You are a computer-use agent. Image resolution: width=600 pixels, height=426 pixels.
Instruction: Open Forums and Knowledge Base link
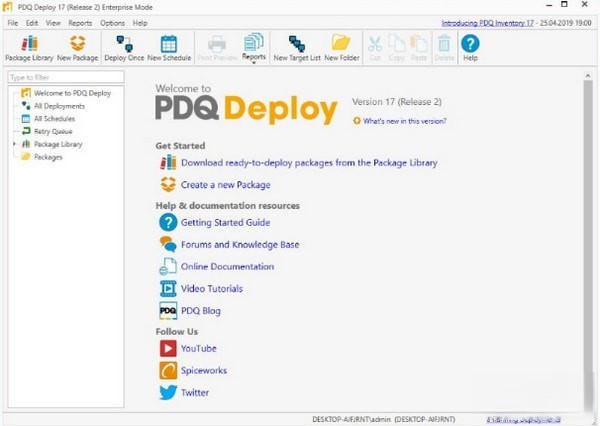pyautogui.click(x=240, y=245)
